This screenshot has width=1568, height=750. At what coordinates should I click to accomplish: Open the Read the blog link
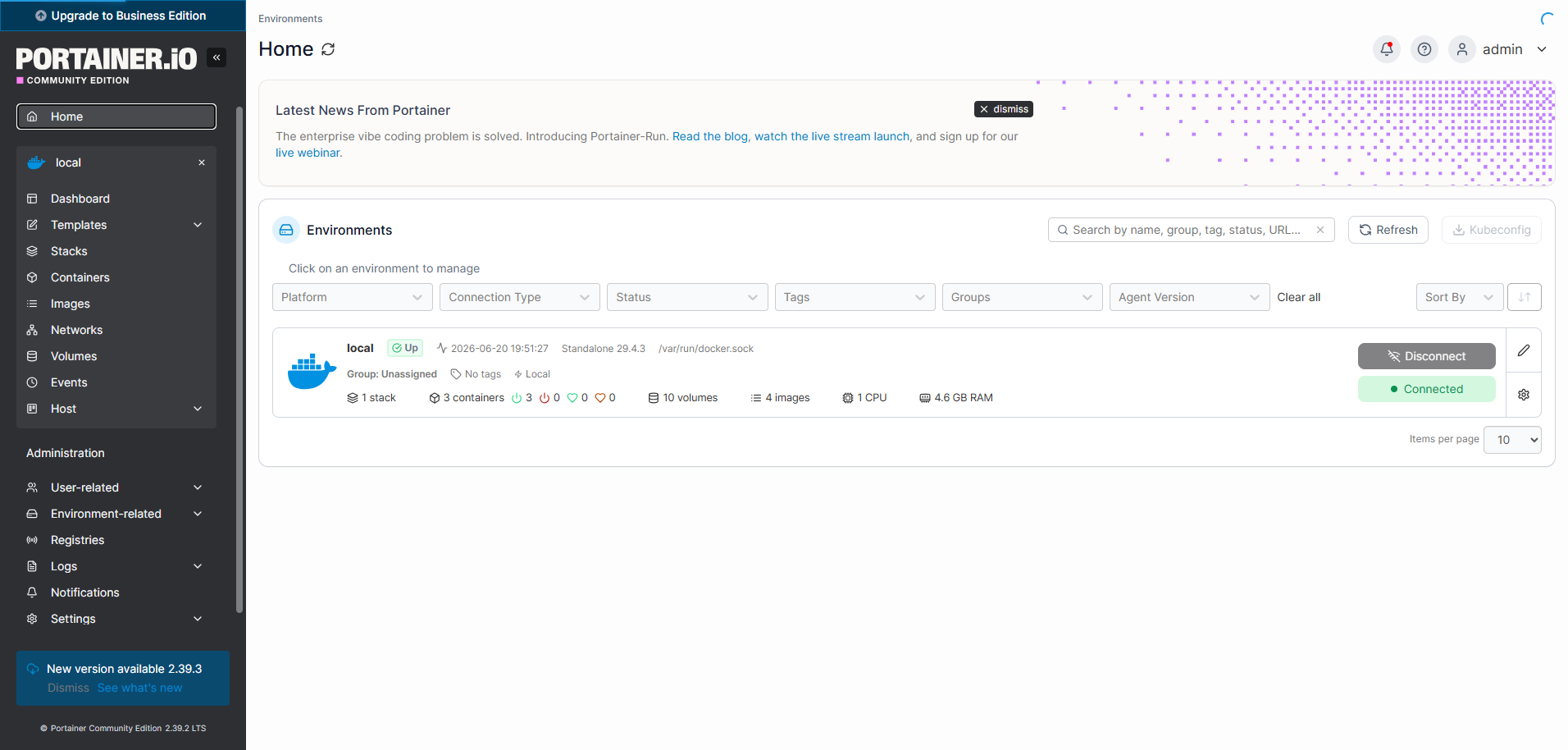(710, 136)
